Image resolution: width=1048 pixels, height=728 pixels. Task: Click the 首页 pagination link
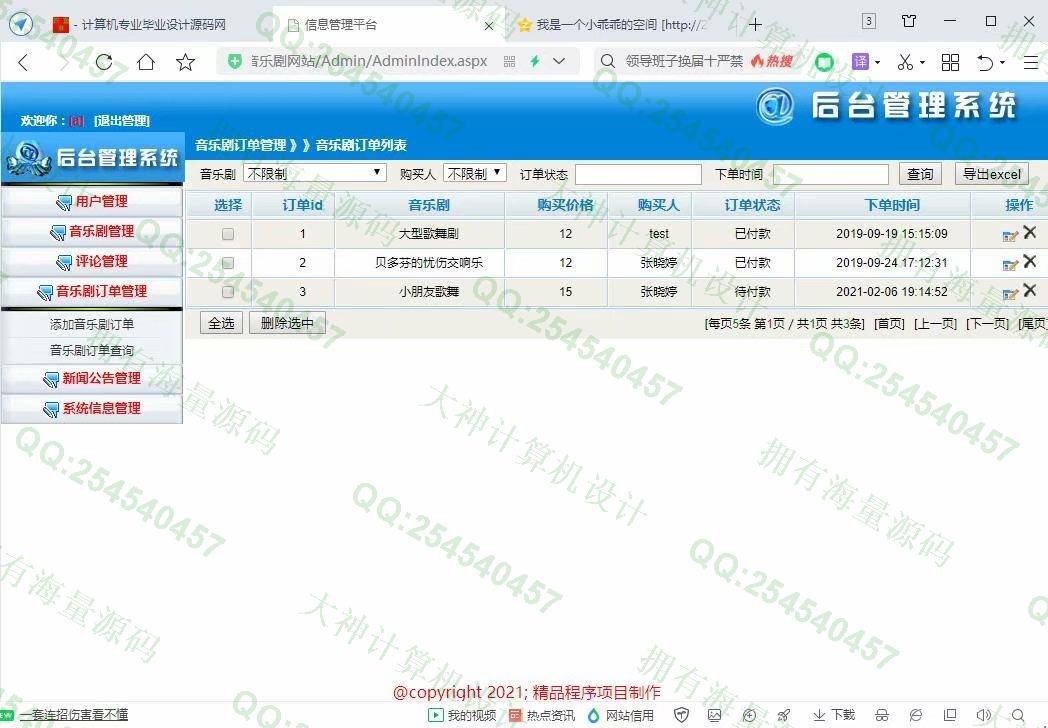(889, 324)
